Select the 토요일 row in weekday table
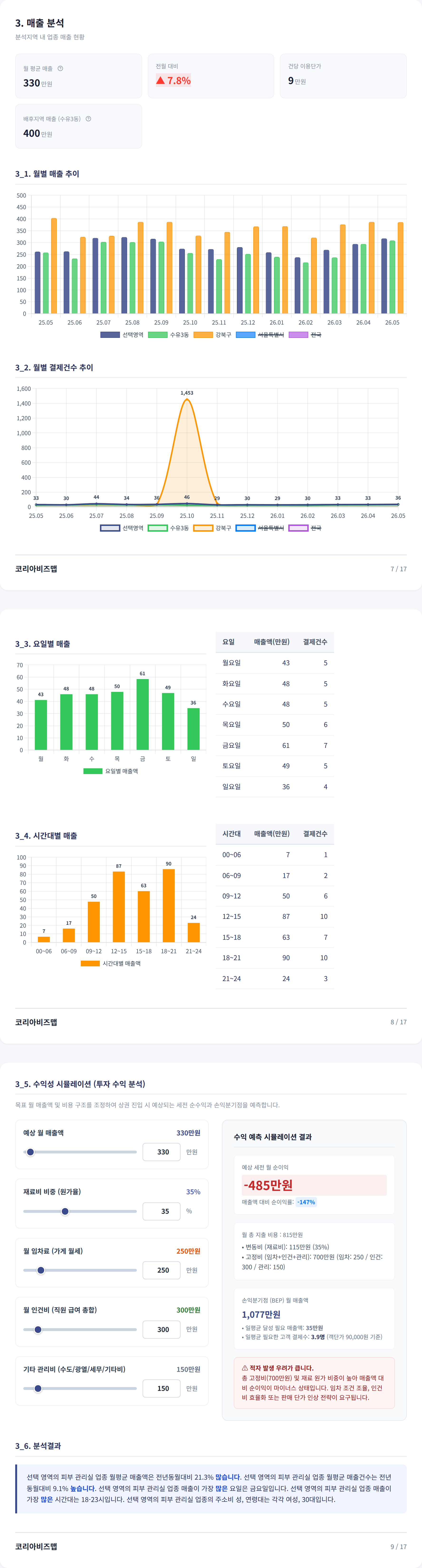This screenshot has height=1568, width=422. pyautogui.click(x=275, y=766)
